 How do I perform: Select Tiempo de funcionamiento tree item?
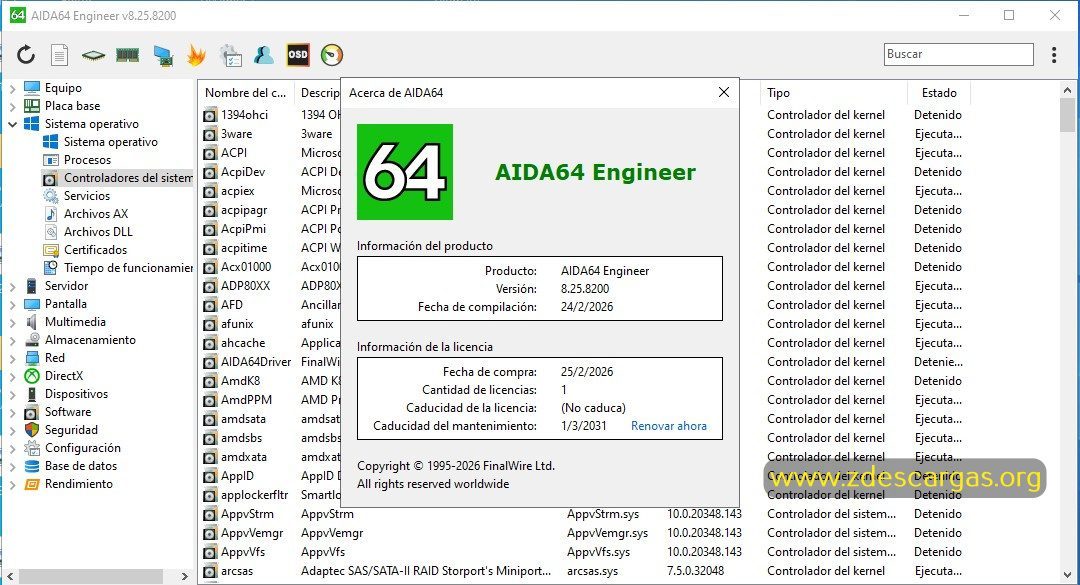[x=128, y=267]
